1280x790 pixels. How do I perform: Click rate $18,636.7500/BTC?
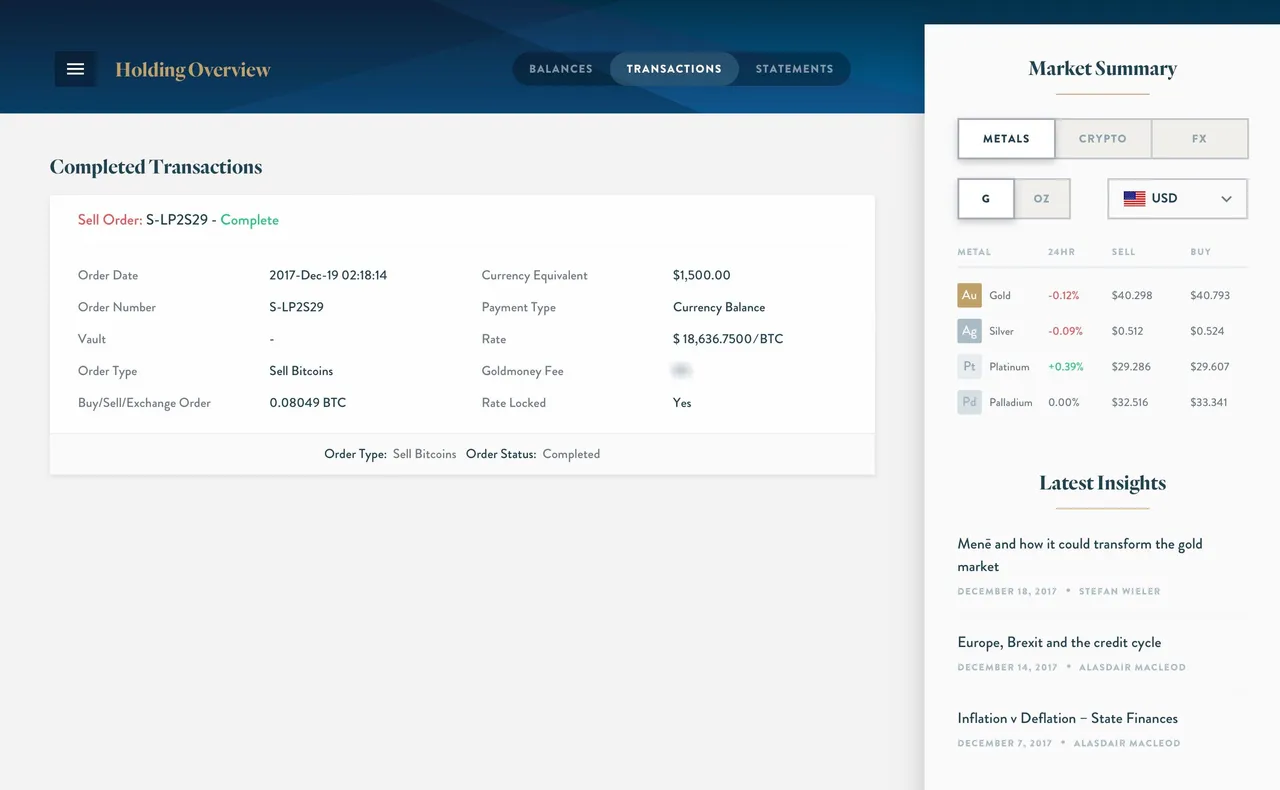(x=728, y=339)
